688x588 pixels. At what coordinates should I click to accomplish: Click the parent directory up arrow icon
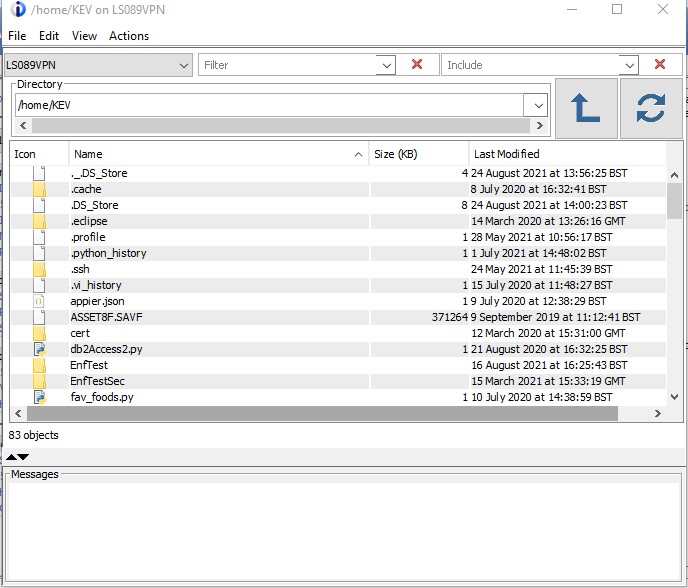pos(585,109)
